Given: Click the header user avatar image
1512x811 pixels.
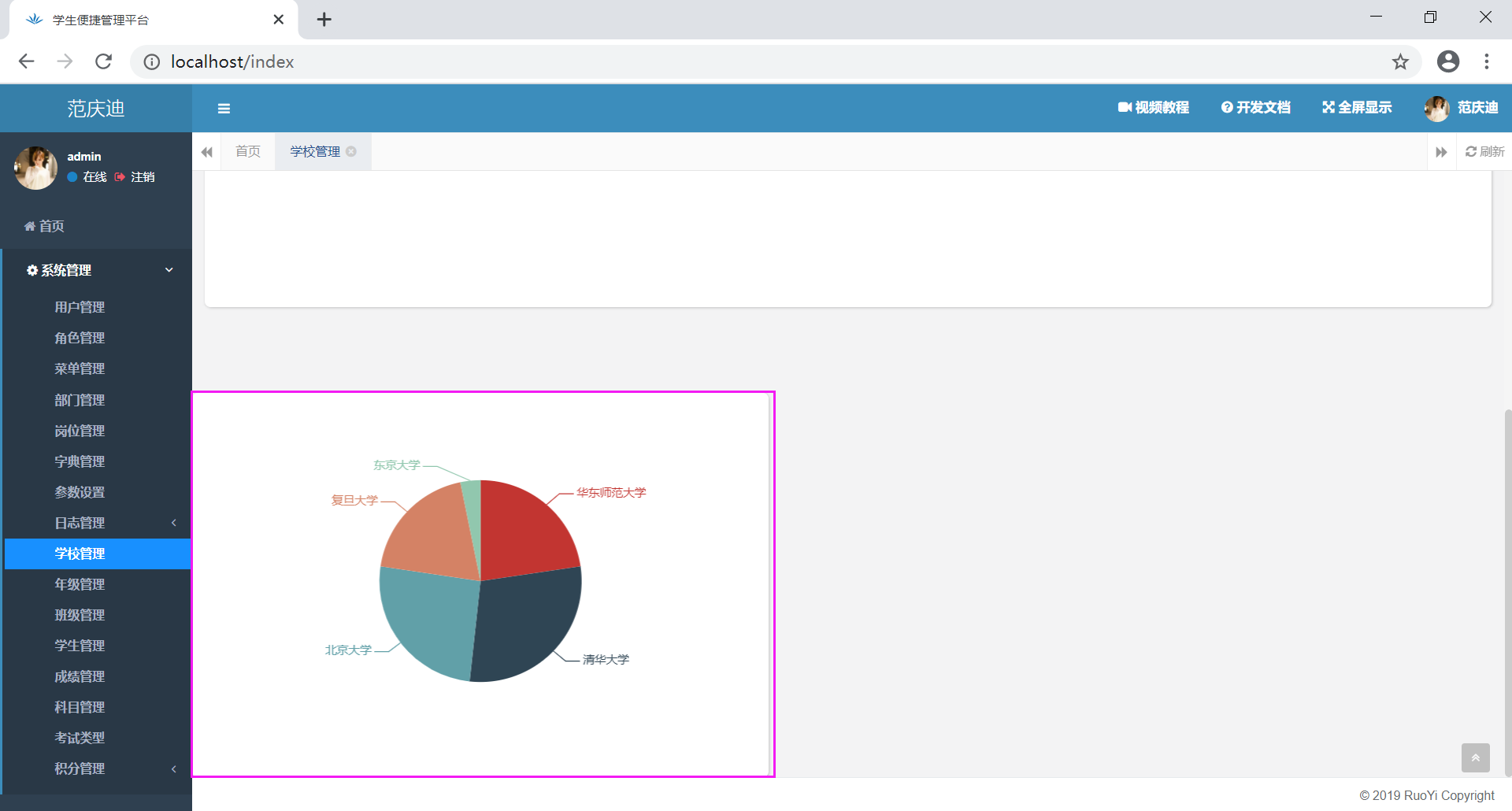Looking at the screenshot, I should [1437, 109].
